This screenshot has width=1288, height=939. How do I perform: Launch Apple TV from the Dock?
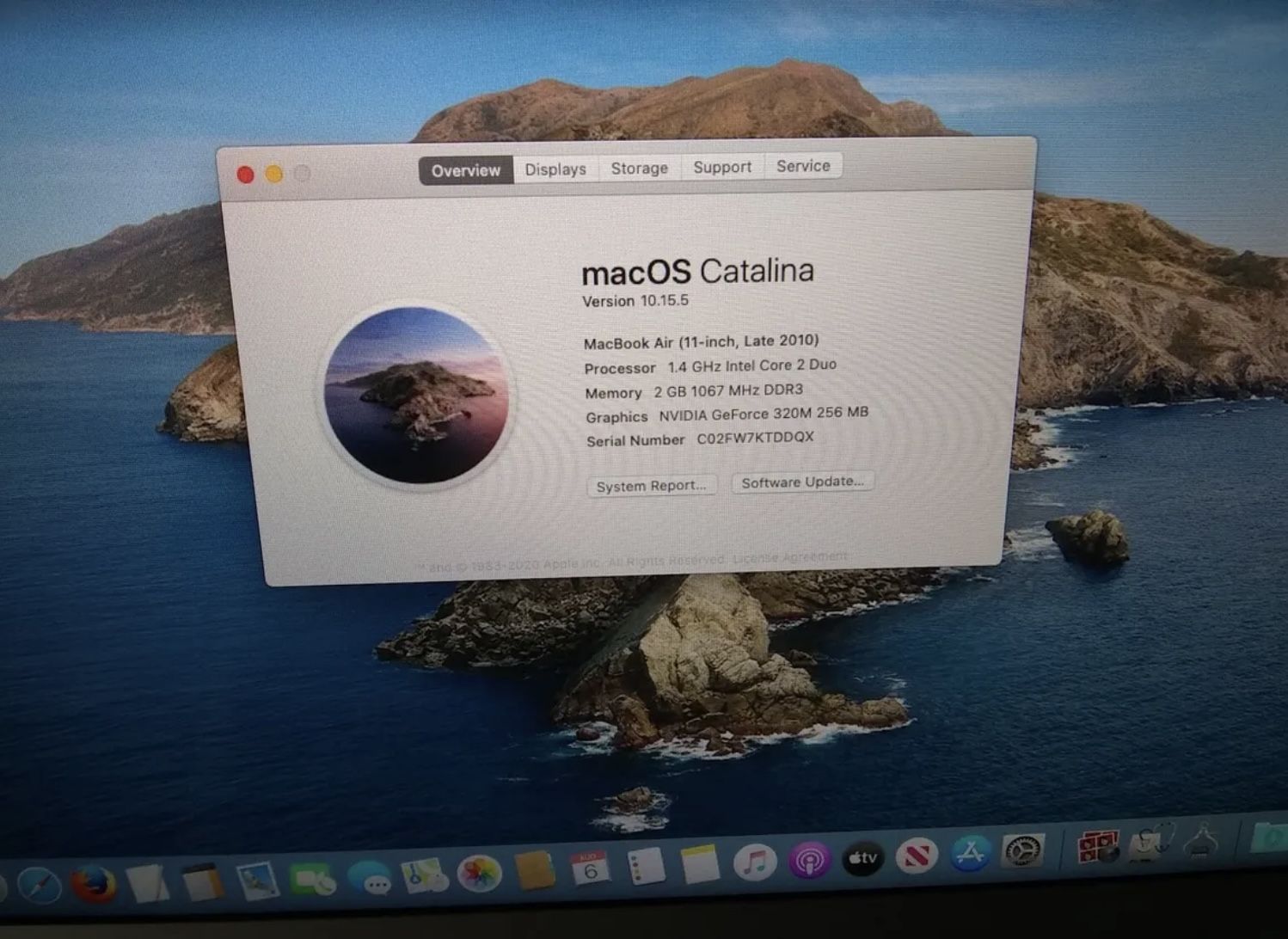[x=862, y=857]
